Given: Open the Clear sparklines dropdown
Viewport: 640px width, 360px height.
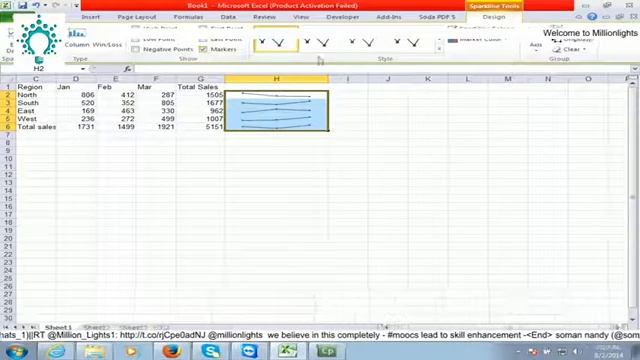Looking at the screenshot, I should click(570, 49).
